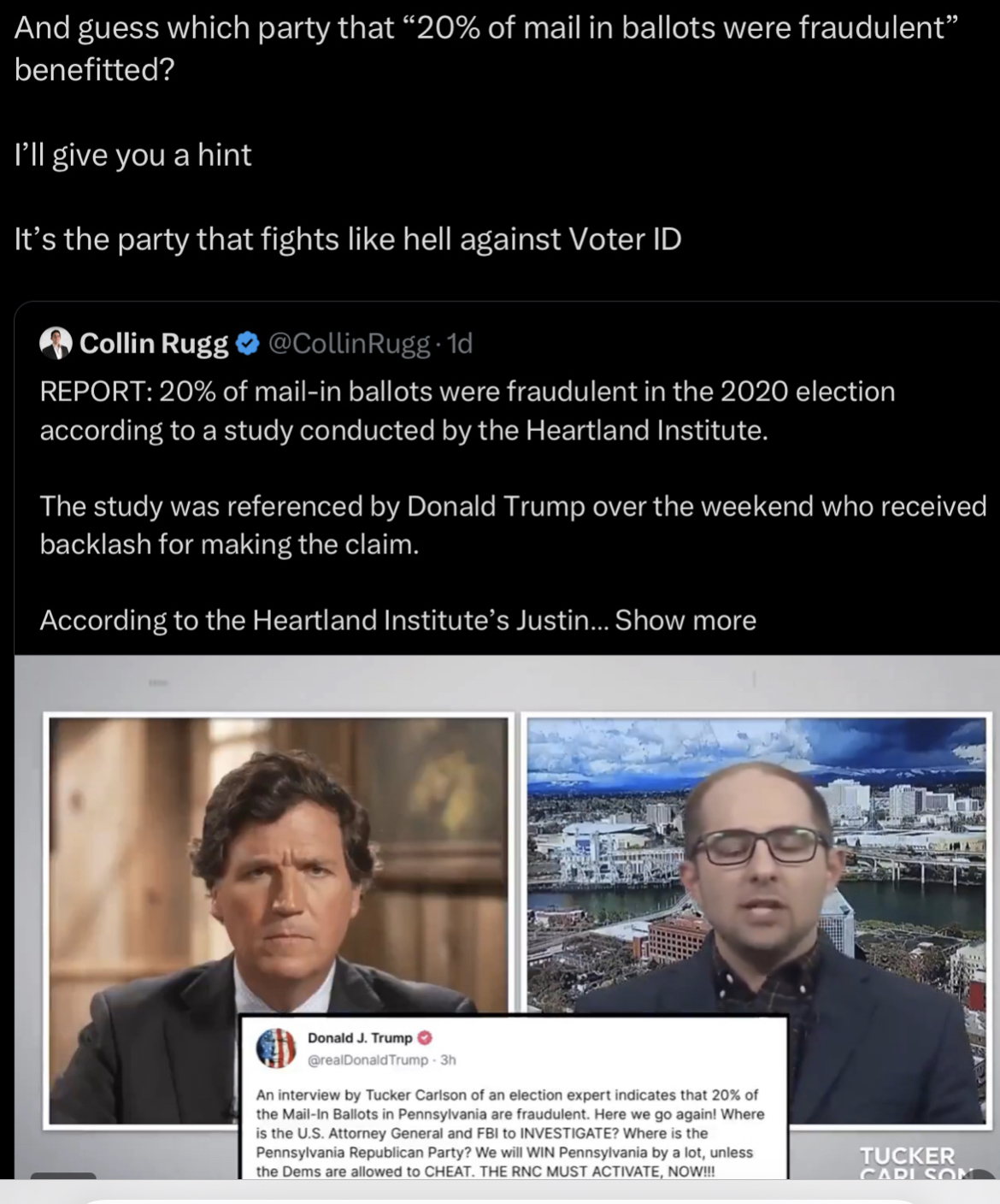Click the 1d timestamp on quoted post
Screen dimensions: 1000x1204
pos(459,344)
